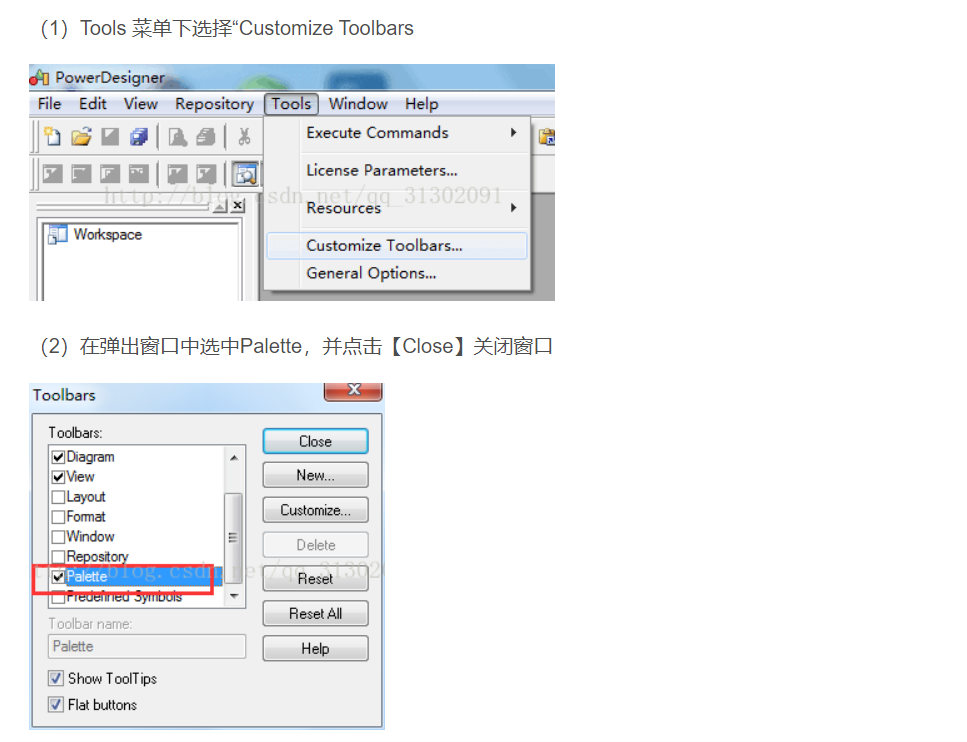Image resolution: width=967 pixels, height=742 pixels.
Task: Click Close button in Toolbars dialog
Action: [315, 442]
